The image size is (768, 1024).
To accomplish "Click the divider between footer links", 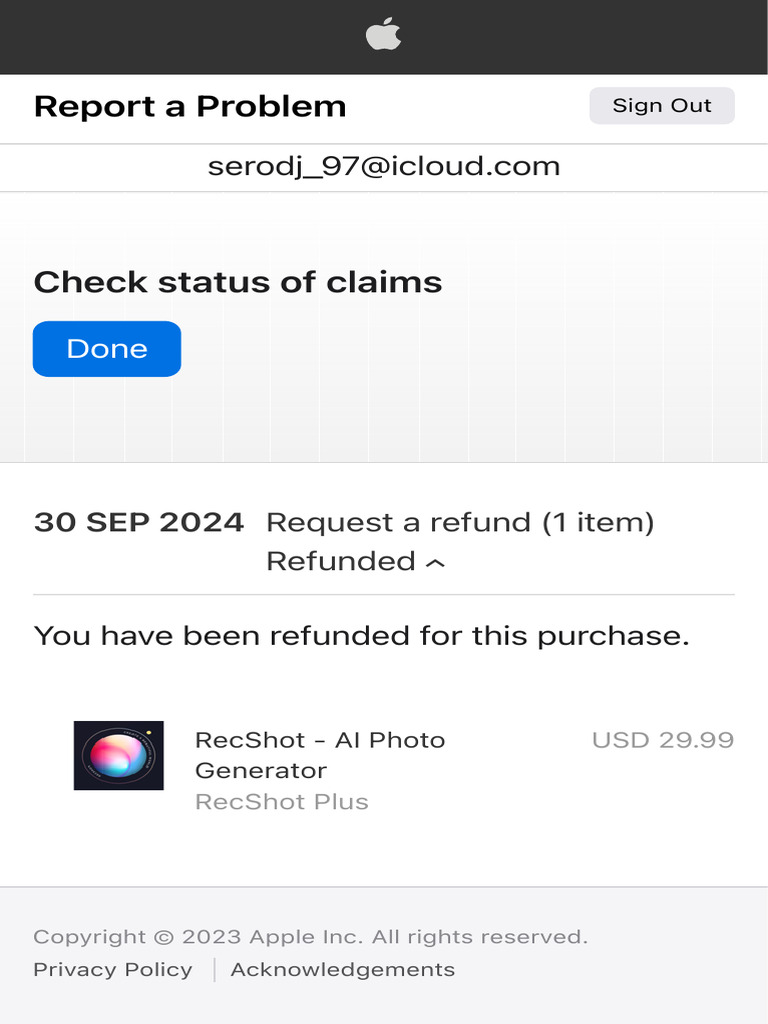I will [214, 969].
